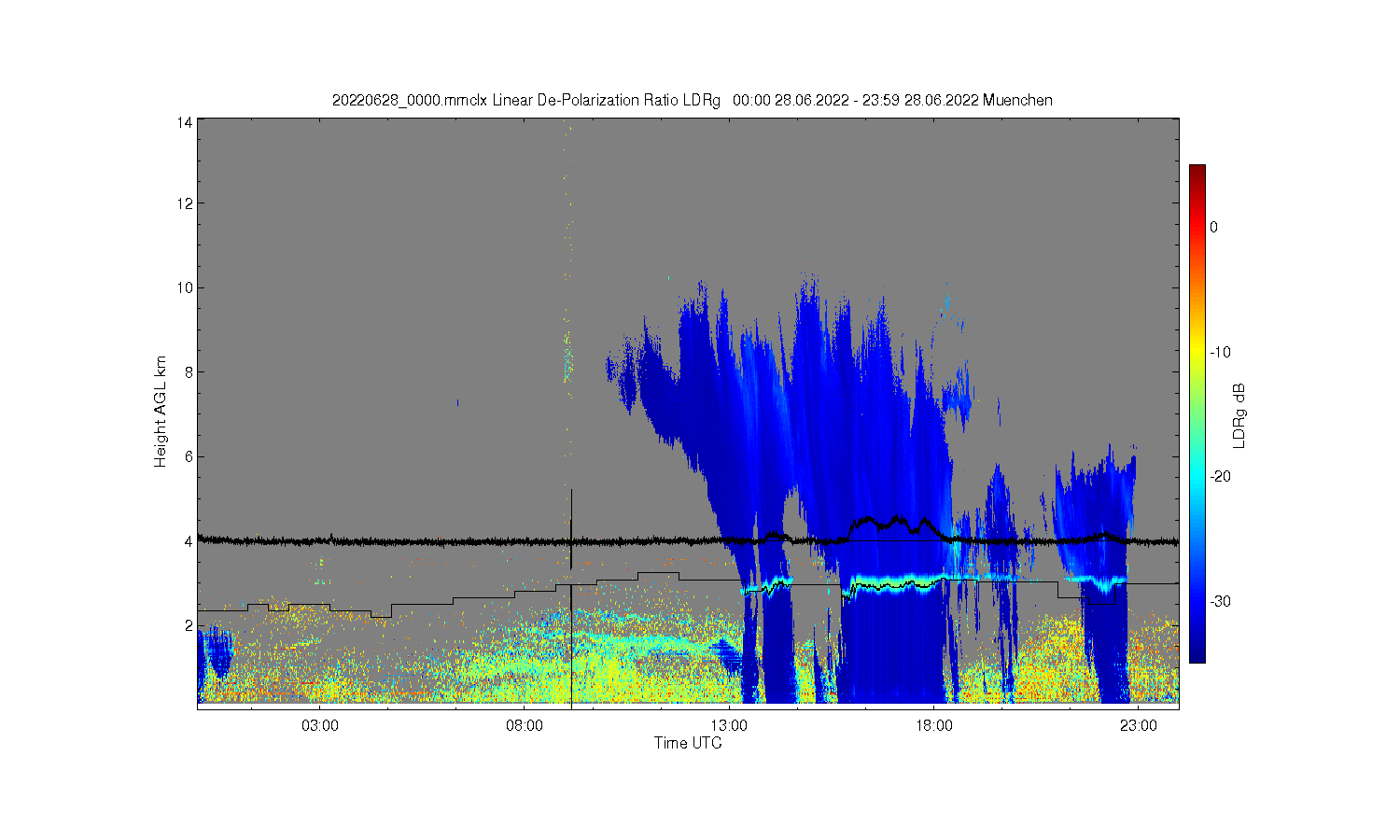1400x840 pixels.
Task: Click the vertical black spike marker near 09:00
Action: 570,528
